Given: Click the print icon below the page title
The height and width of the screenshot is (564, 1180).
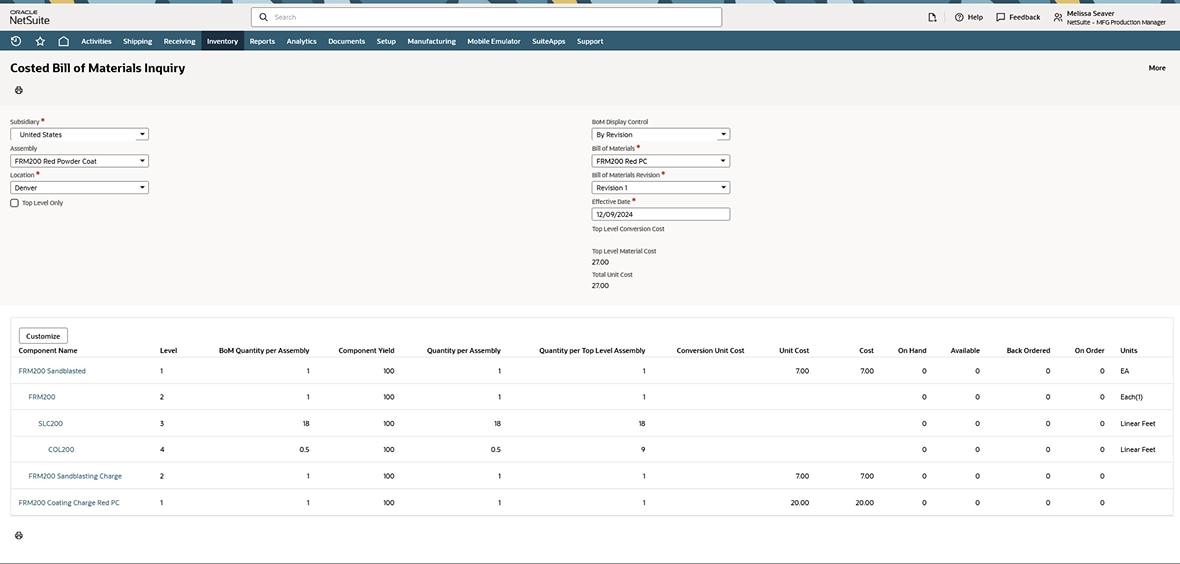Looking at the screenshot, I should coord(18,90).
